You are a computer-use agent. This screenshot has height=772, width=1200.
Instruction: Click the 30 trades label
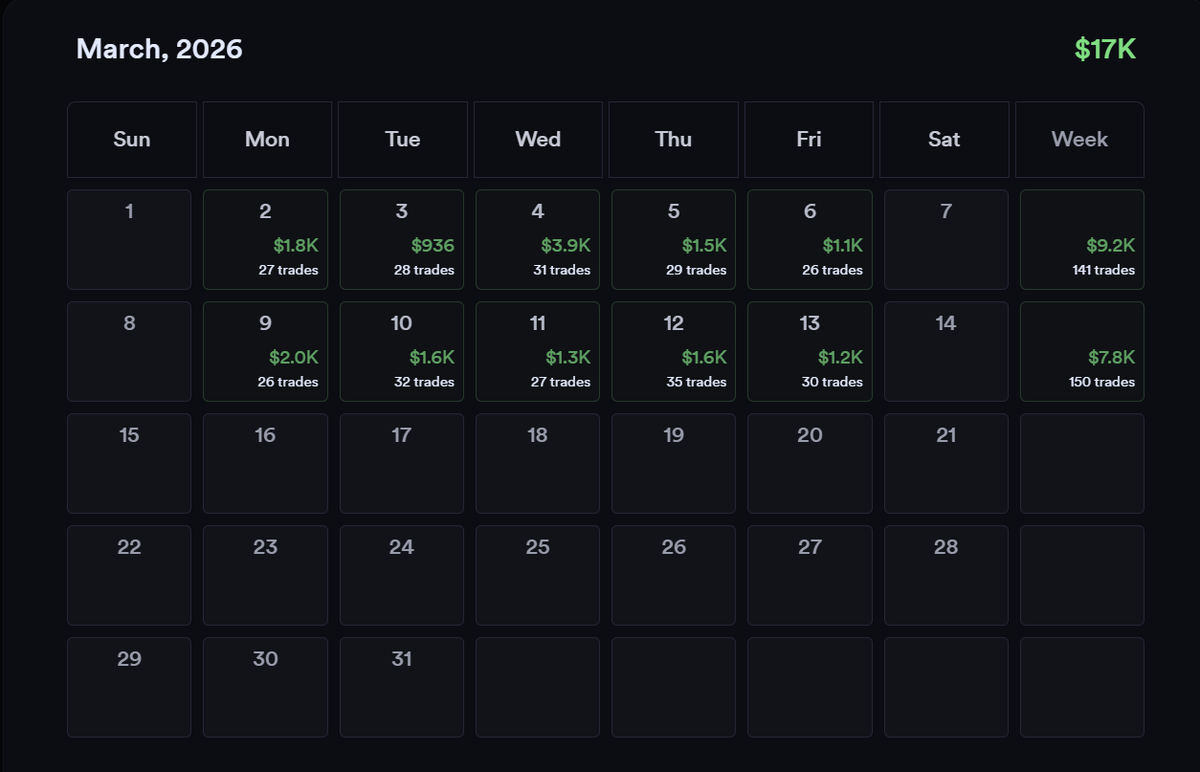[832, 382]
